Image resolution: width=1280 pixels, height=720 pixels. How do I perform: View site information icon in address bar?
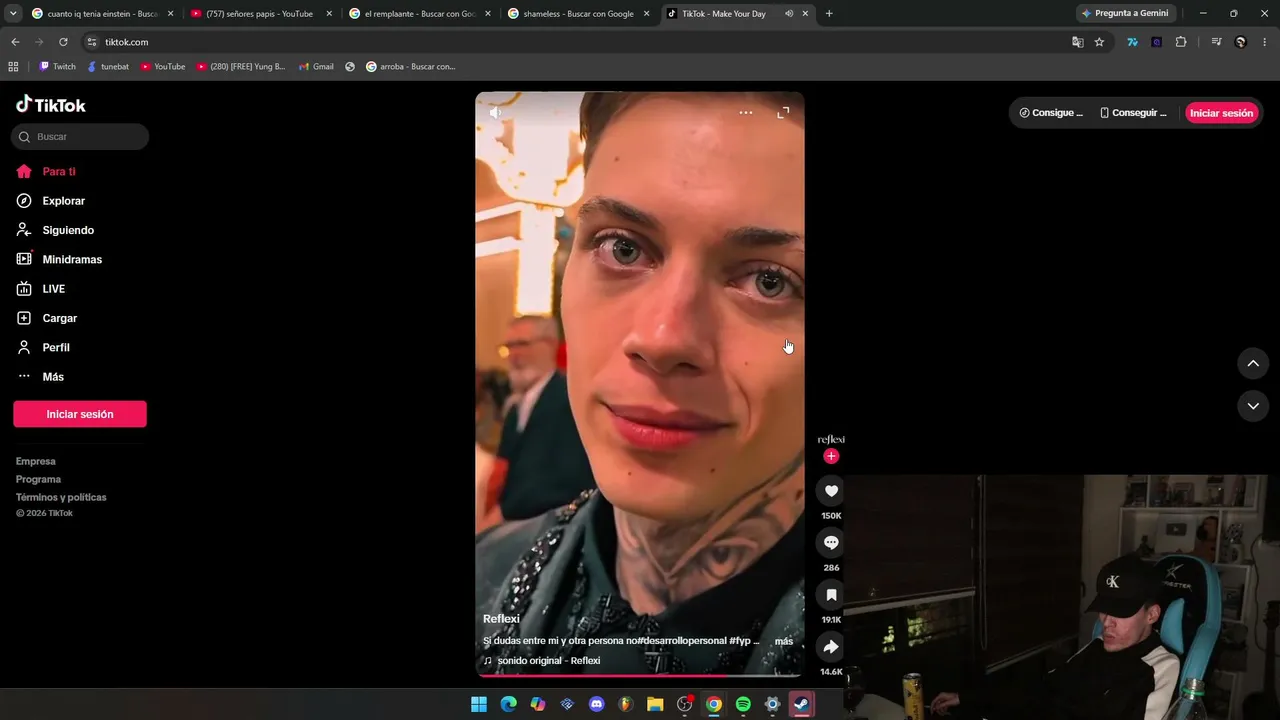(x=92, y=42)
